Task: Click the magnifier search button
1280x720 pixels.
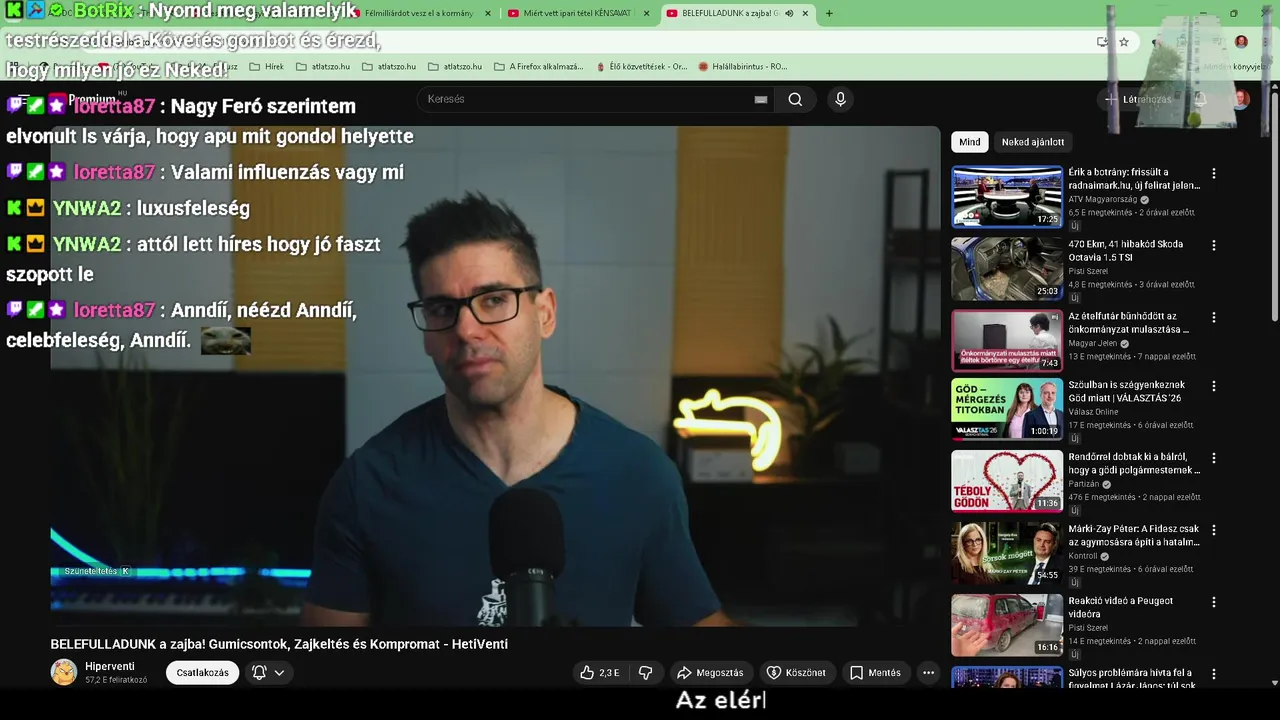Action: [x=795, y=99]
